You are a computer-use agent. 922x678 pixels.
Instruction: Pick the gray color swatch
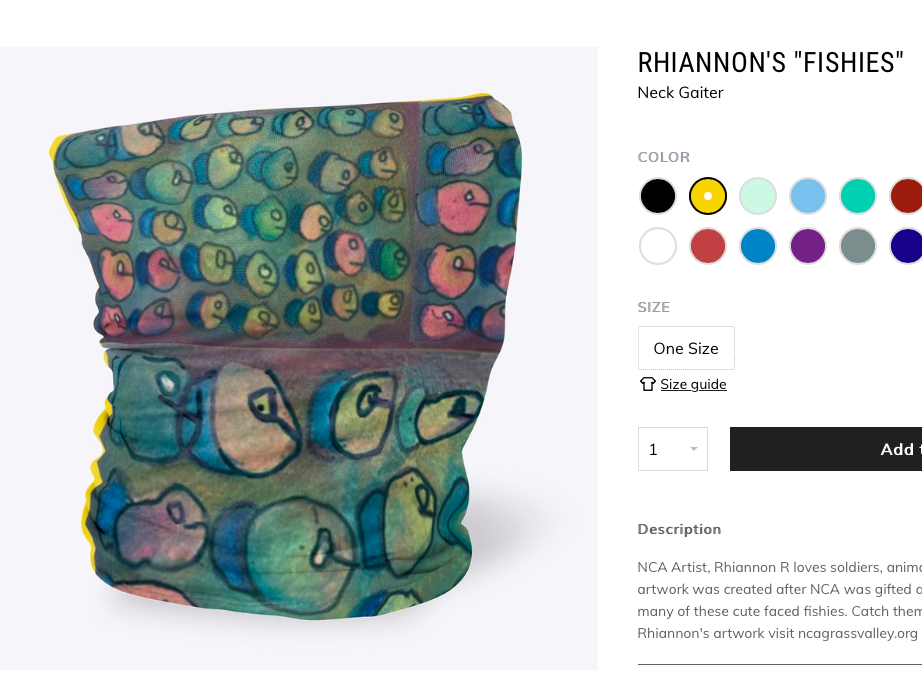[858, 246]
